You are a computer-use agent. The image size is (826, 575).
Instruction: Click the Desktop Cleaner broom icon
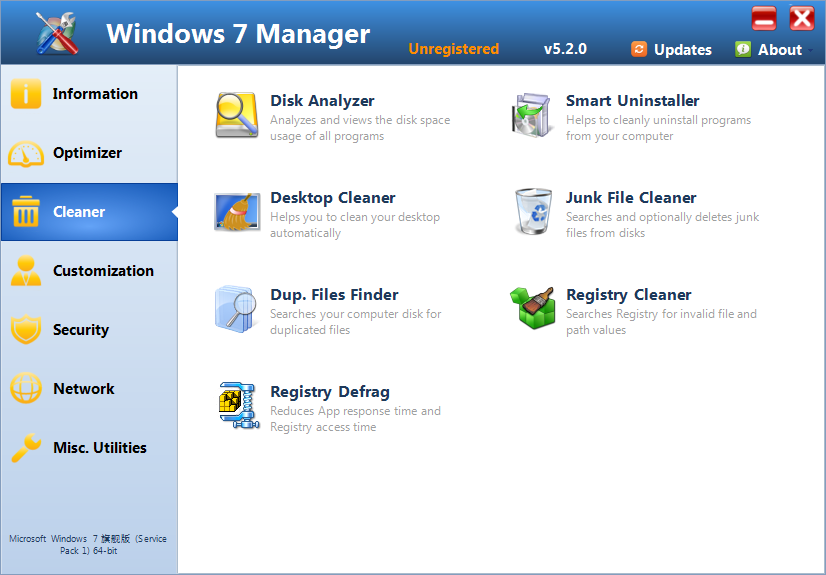pos(237,212)
